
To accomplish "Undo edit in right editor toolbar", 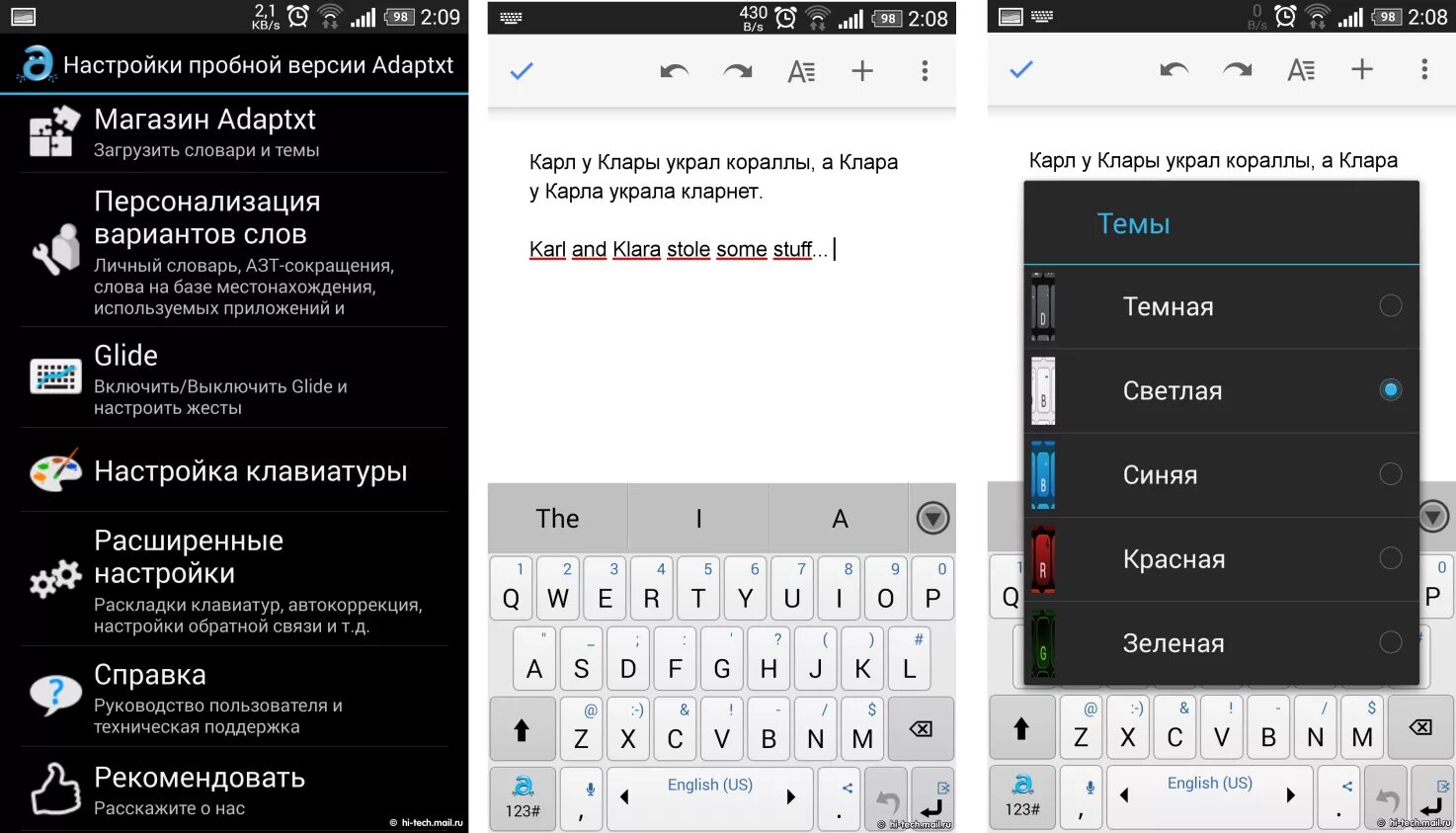I will pos(1174,70).
